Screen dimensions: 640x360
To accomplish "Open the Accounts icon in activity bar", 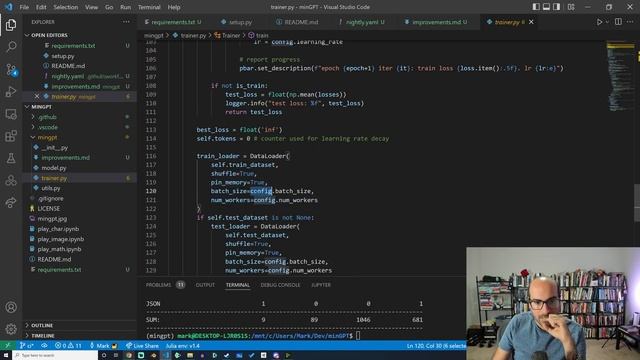I will tap(11, 307).
